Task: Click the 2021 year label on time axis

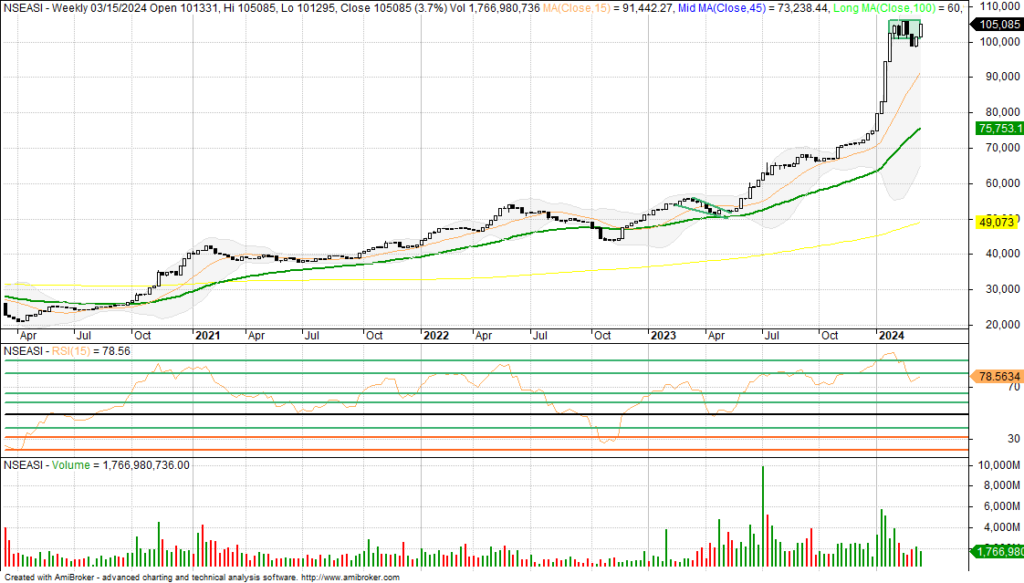Action: [207, 336]
